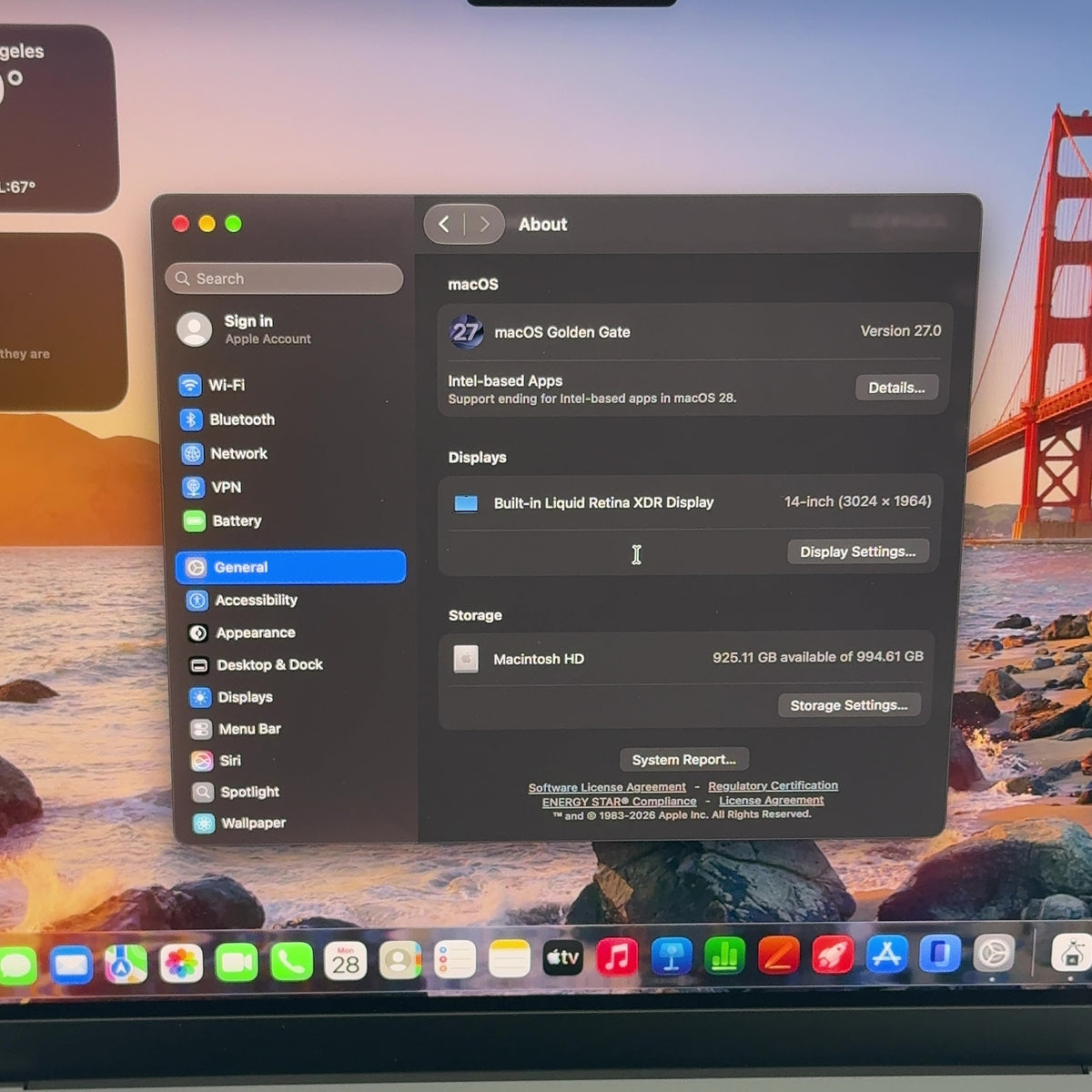Open Storage Settings
1092x1092 pixels.
click(849, 705)
